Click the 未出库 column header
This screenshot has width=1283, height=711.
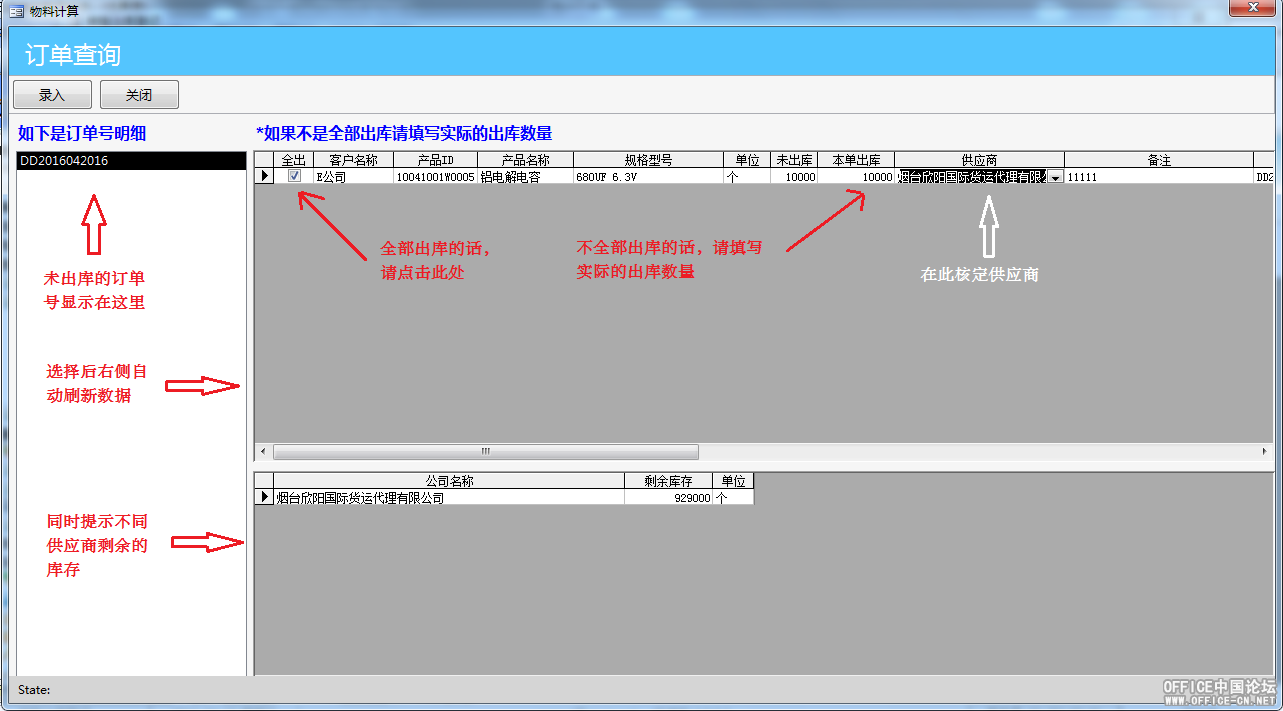click(794, 160)
